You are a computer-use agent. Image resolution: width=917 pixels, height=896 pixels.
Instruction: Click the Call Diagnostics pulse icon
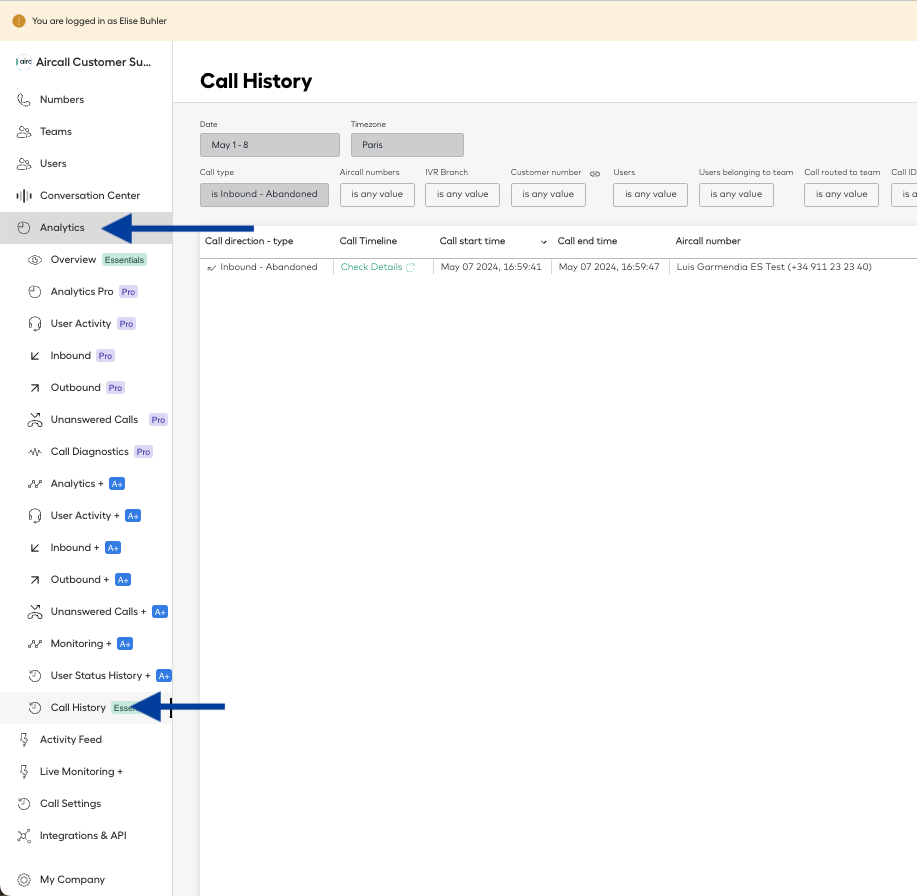35,452
